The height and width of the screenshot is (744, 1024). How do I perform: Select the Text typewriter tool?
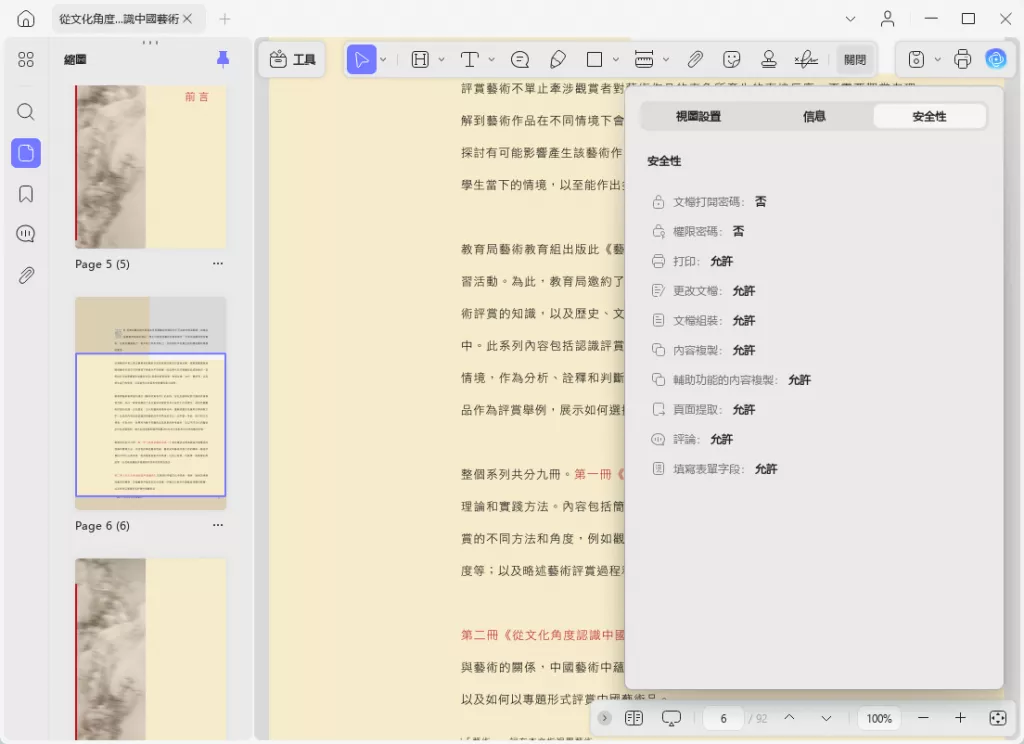click(x=470, y=59)
